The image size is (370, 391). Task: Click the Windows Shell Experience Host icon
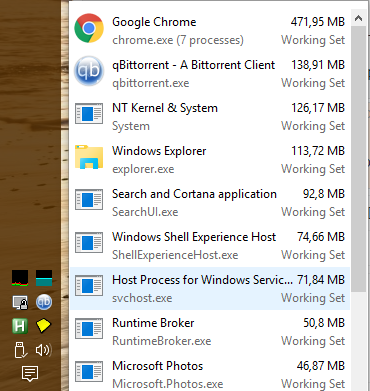[x=89, y=243]
